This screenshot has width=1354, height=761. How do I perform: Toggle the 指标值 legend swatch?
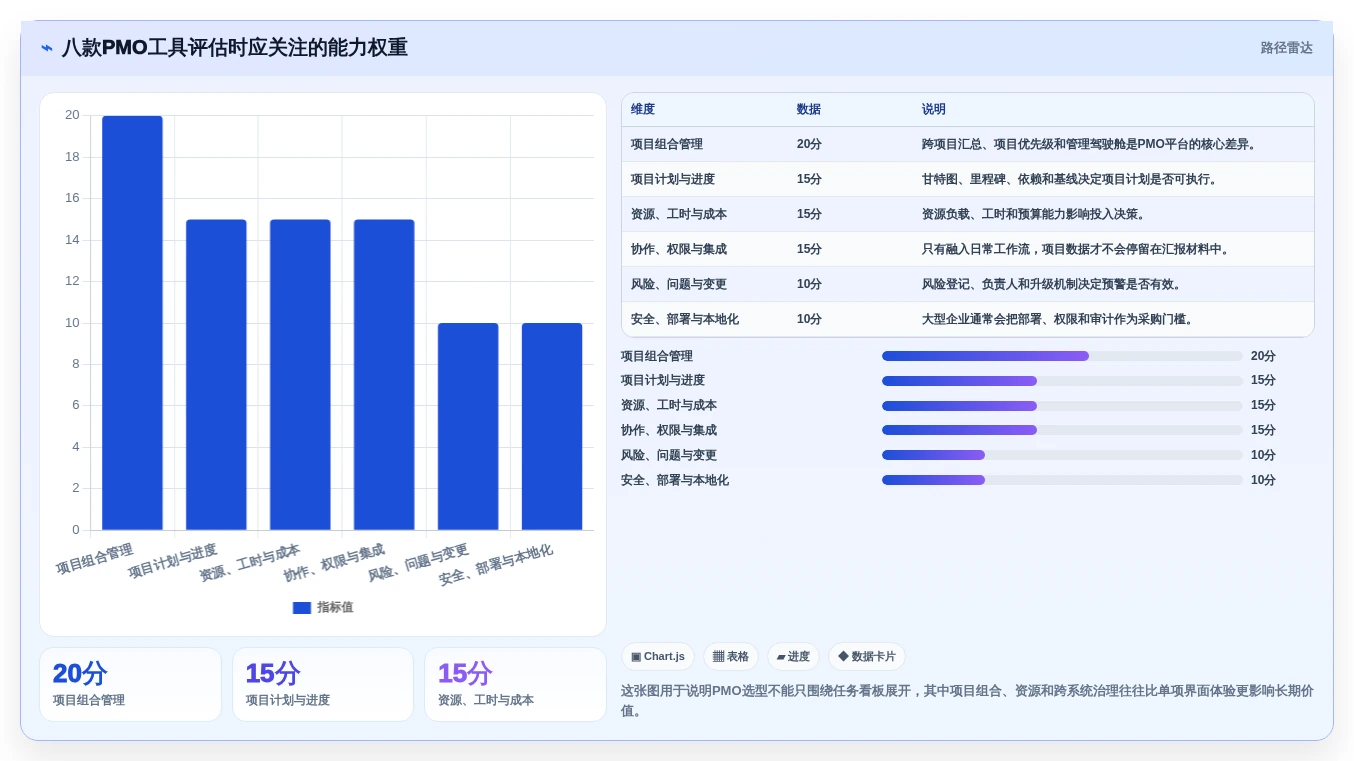pos(302,608)
